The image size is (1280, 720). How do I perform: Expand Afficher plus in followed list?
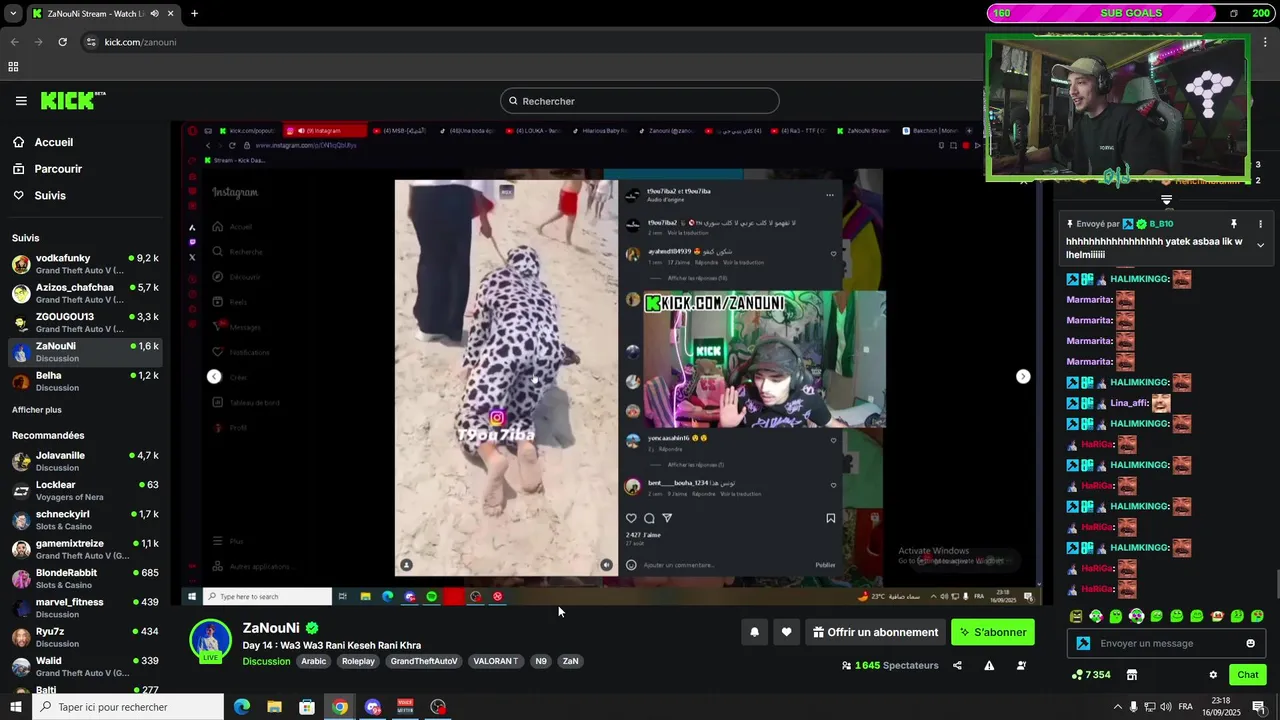[37, 410]
